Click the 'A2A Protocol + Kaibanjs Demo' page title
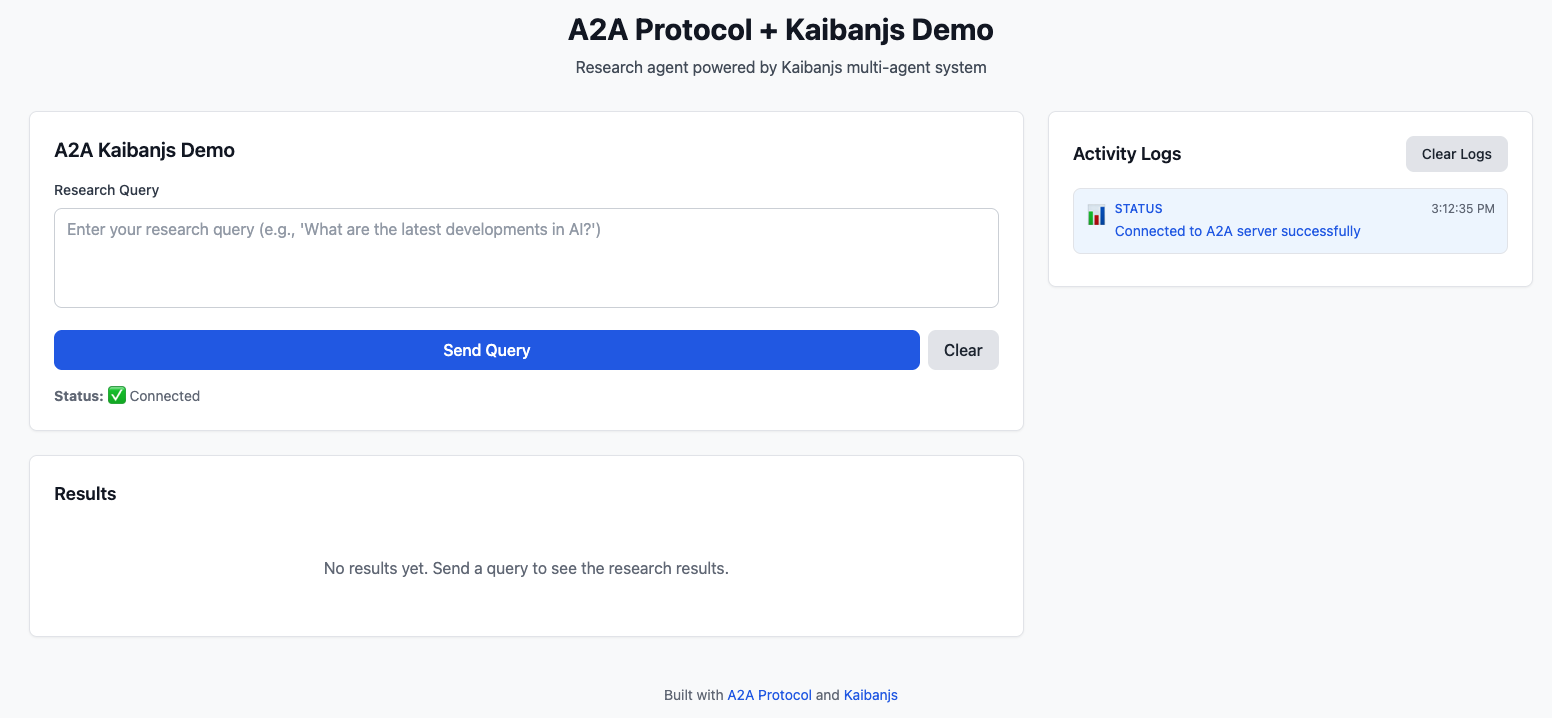This screenshot has width=1552, height=718. 780,30
